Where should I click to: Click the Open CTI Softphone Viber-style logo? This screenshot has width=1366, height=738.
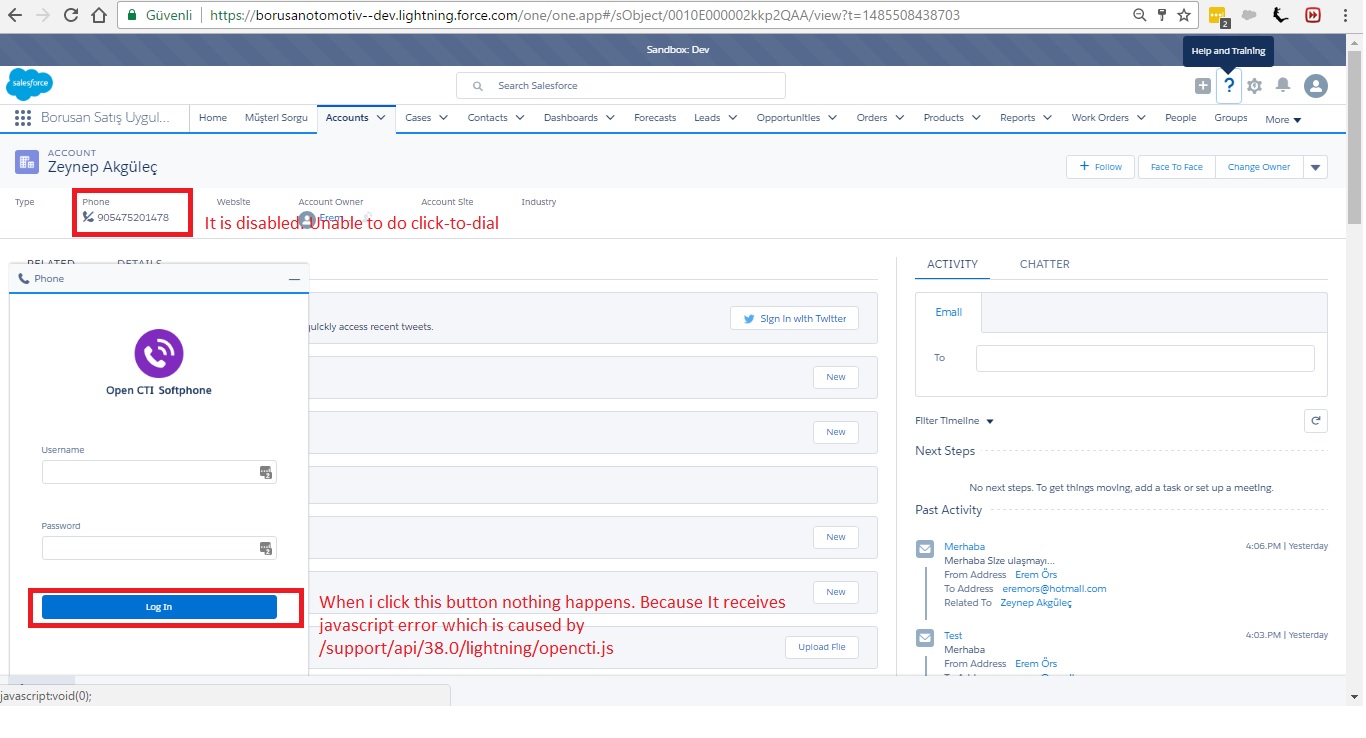coord(158,354)
